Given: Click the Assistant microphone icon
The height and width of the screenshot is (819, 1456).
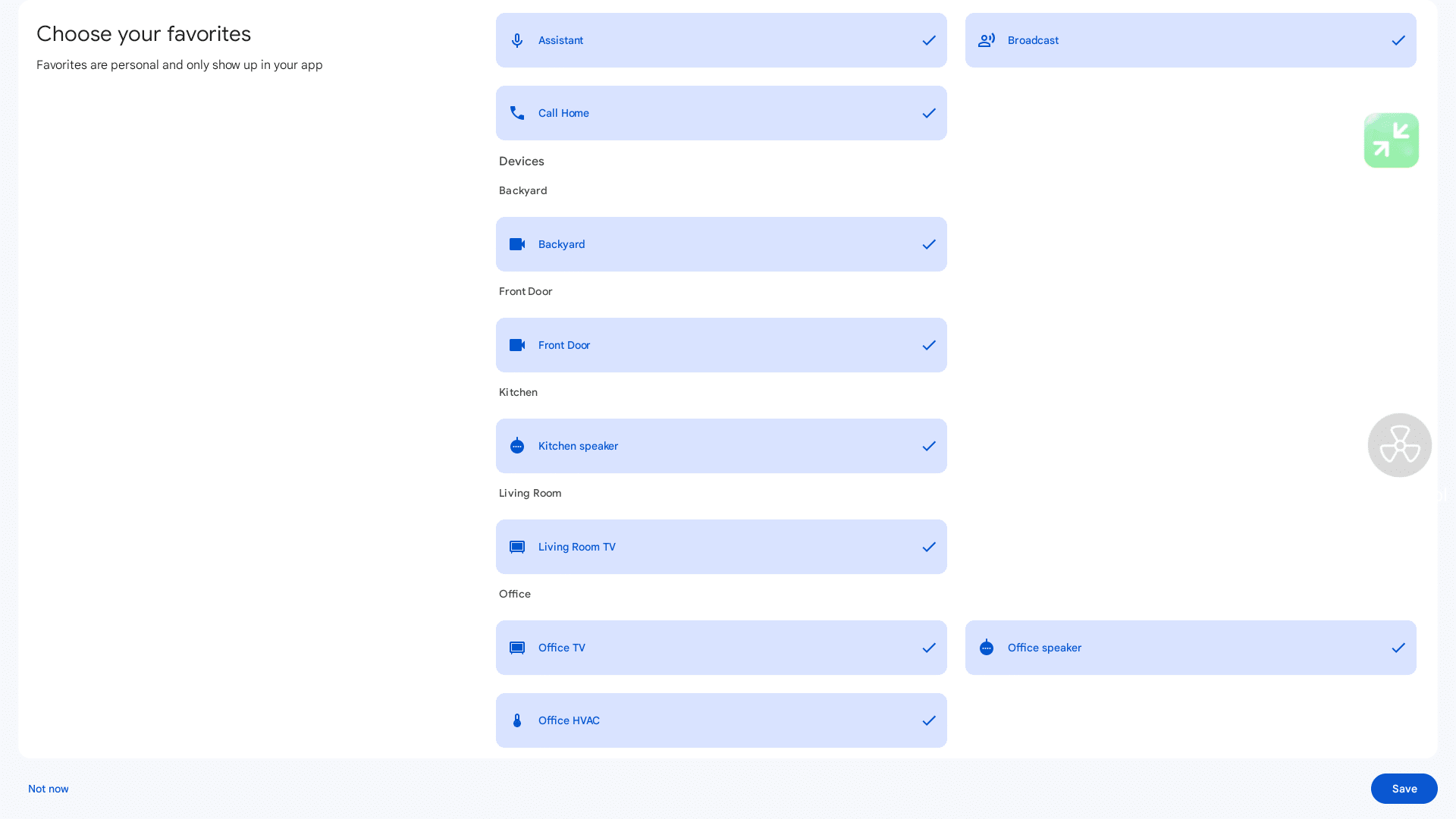Looking at the screenshot, I should (x=517, y=40).
